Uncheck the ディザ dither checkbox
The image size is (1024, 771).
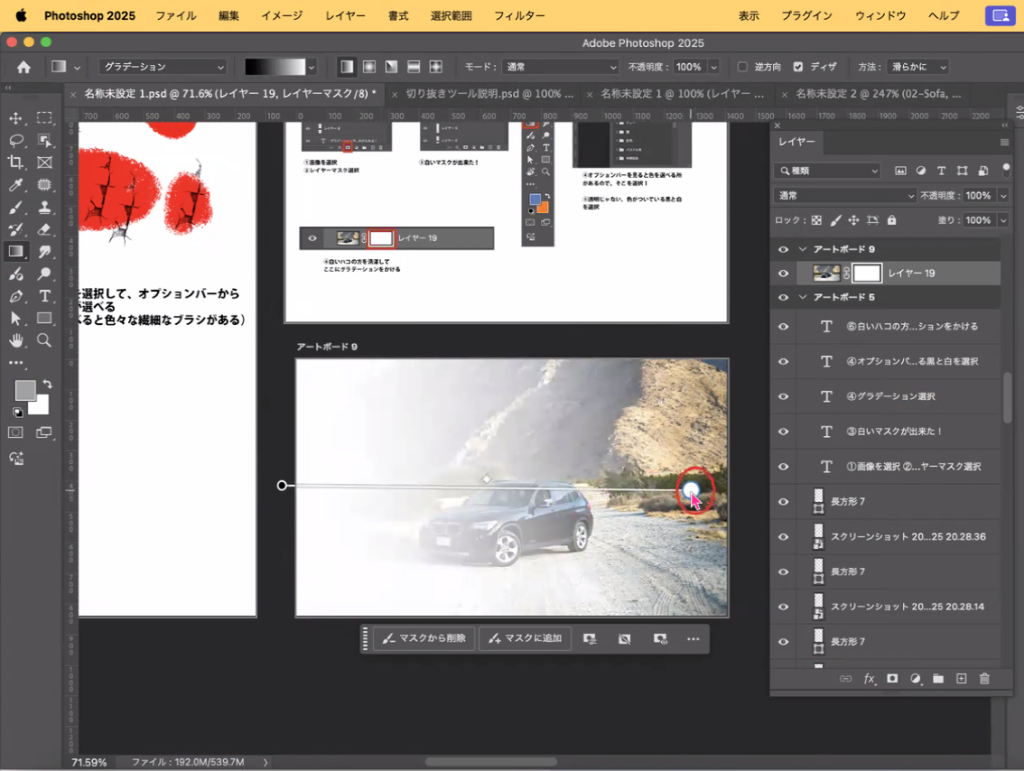pyautogui.click(x=798, y=67)
